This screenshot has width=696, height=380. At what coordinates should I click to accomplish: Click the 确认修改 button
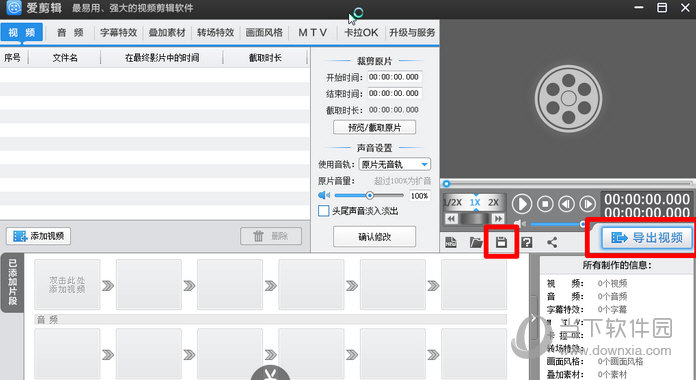374,237
